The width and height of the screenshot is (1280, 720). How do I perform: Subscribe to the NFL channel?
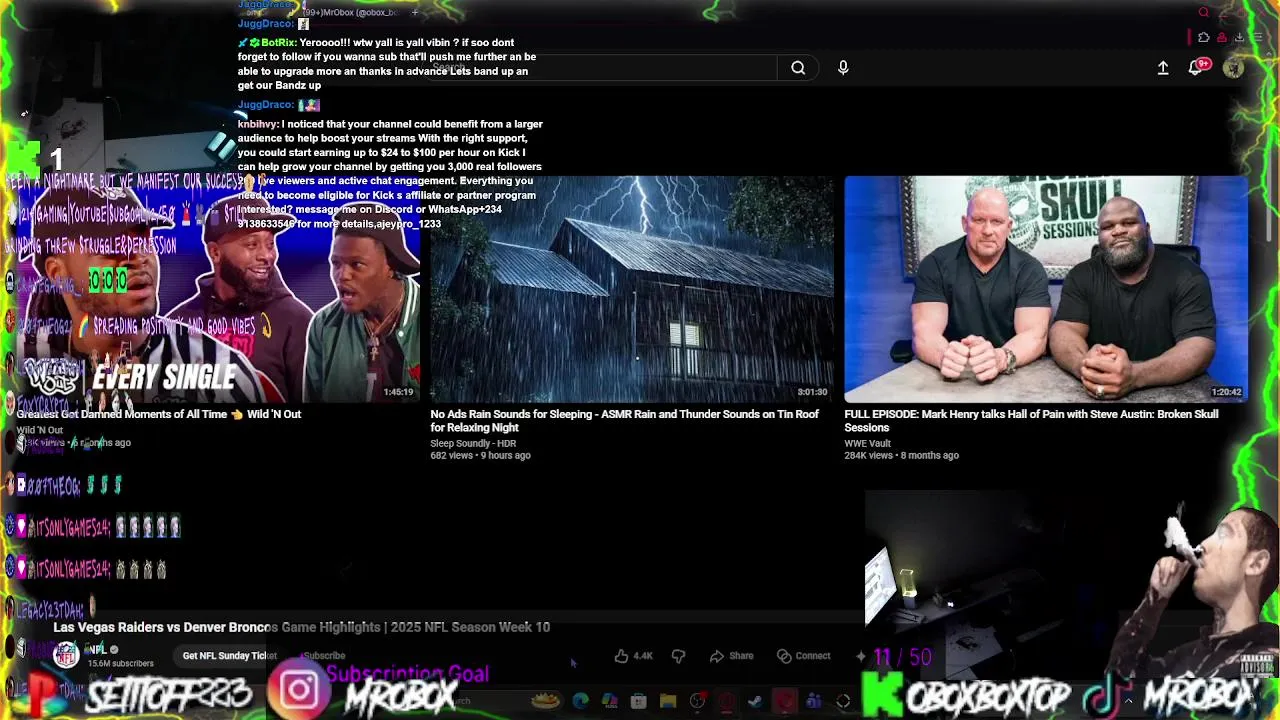click(x=323, y=656)
